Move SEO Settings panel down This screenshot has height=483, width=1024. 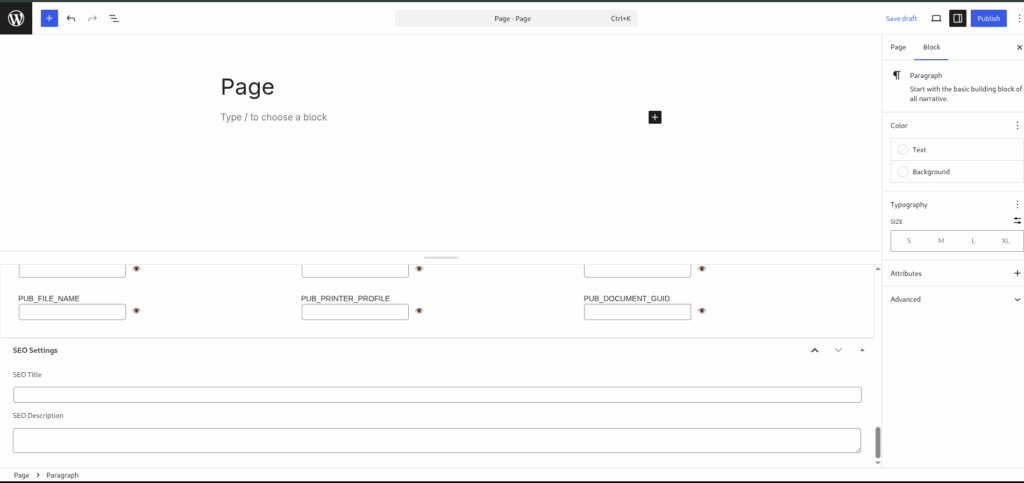(839, 351)
